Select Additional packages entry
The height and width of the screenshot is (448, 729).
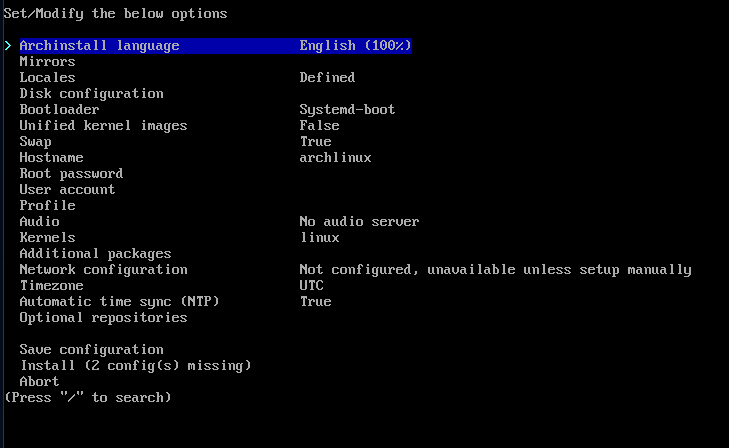pos(95,254)
